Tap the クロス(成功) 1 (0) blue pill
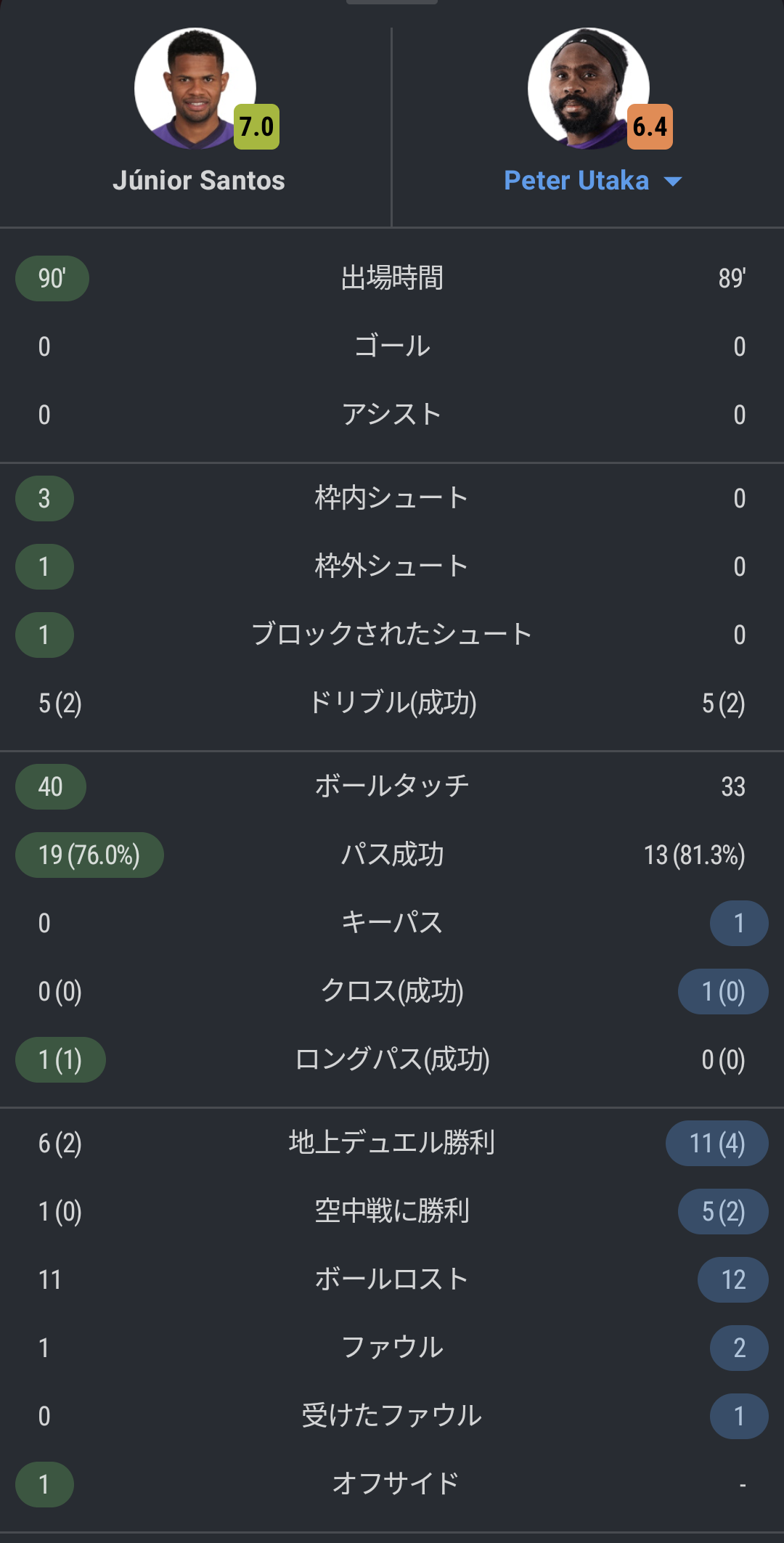The image size is (784, 1543). [723, 991]
